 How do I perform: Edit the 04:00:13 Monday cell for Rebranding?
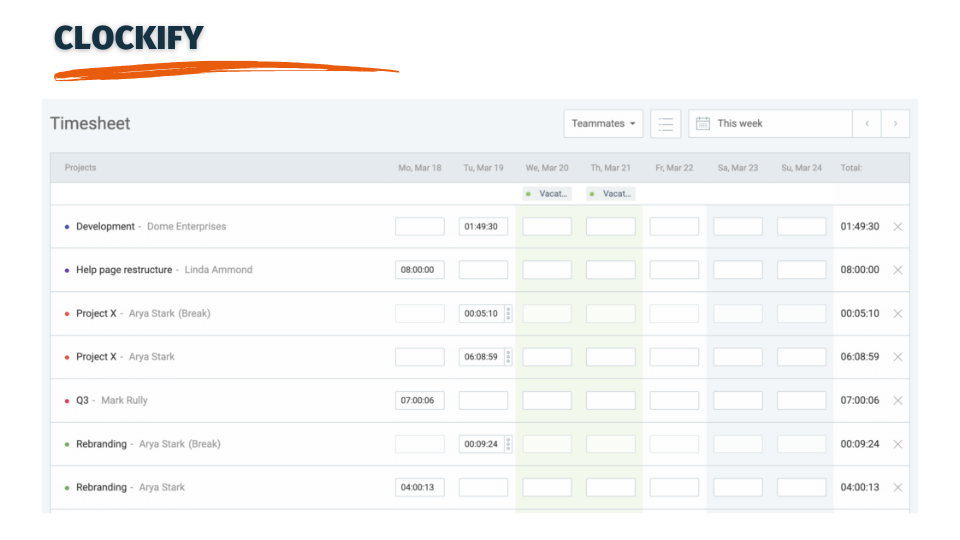[419, 487]
